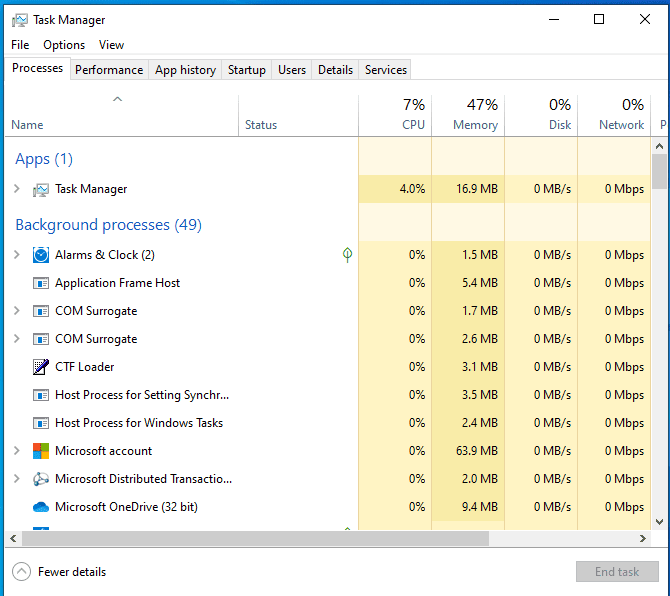Click the horizontal scrollbar right arrow
This screenshot has height=596, width=670.
643,538
